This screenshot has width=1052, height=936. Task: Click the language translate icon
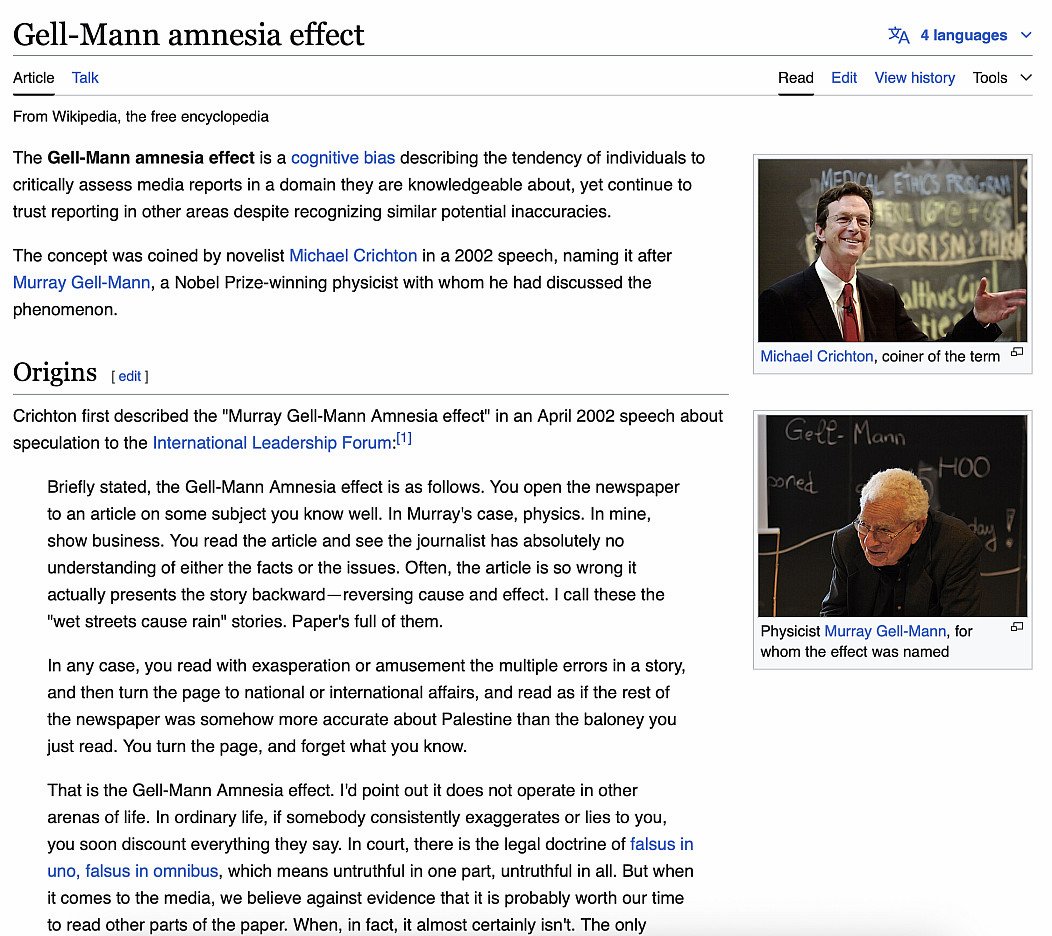(x=898, y=35)
